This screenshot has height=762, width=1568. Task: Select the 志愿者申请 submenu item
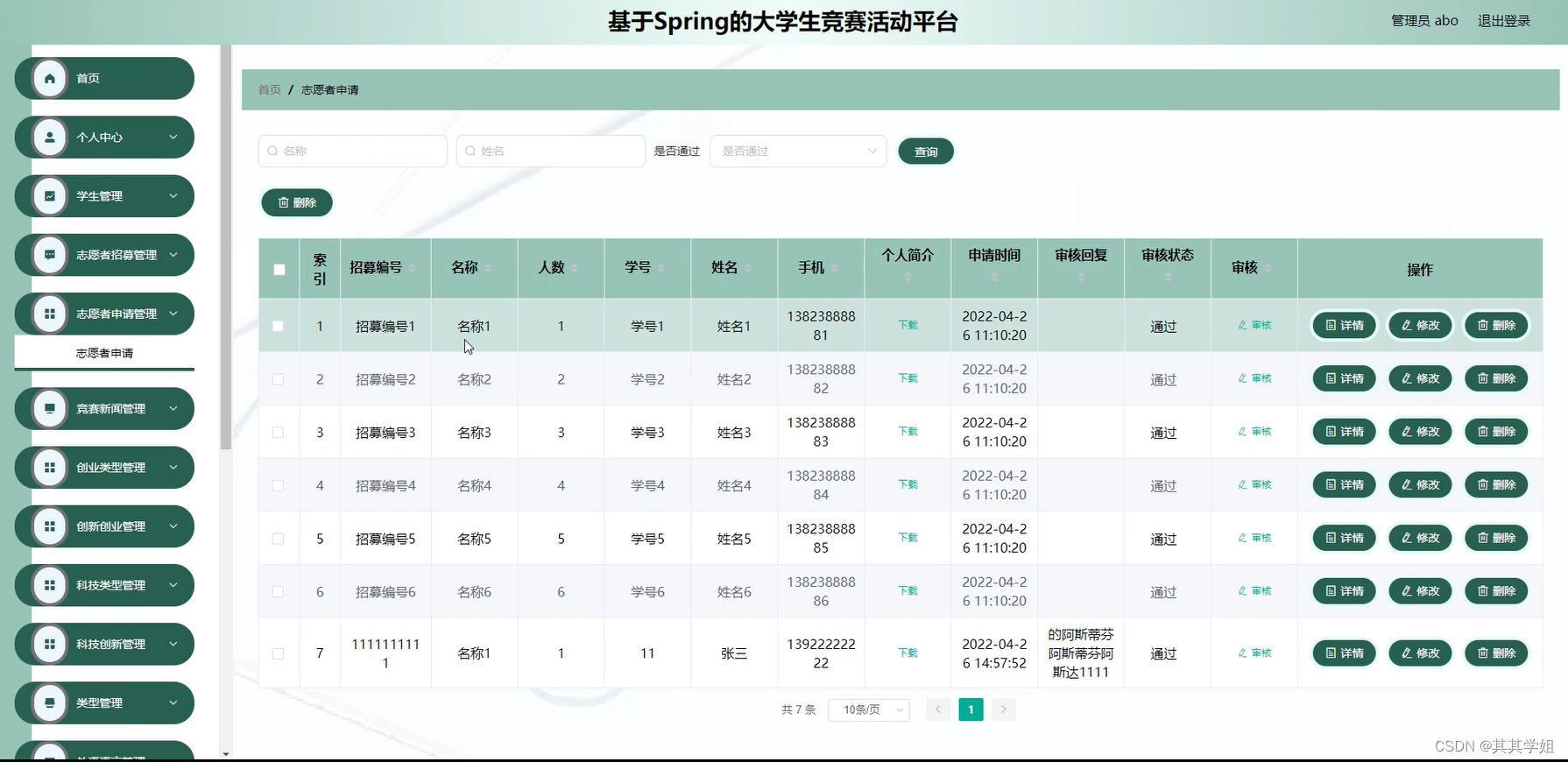click(x=104, y=353)
